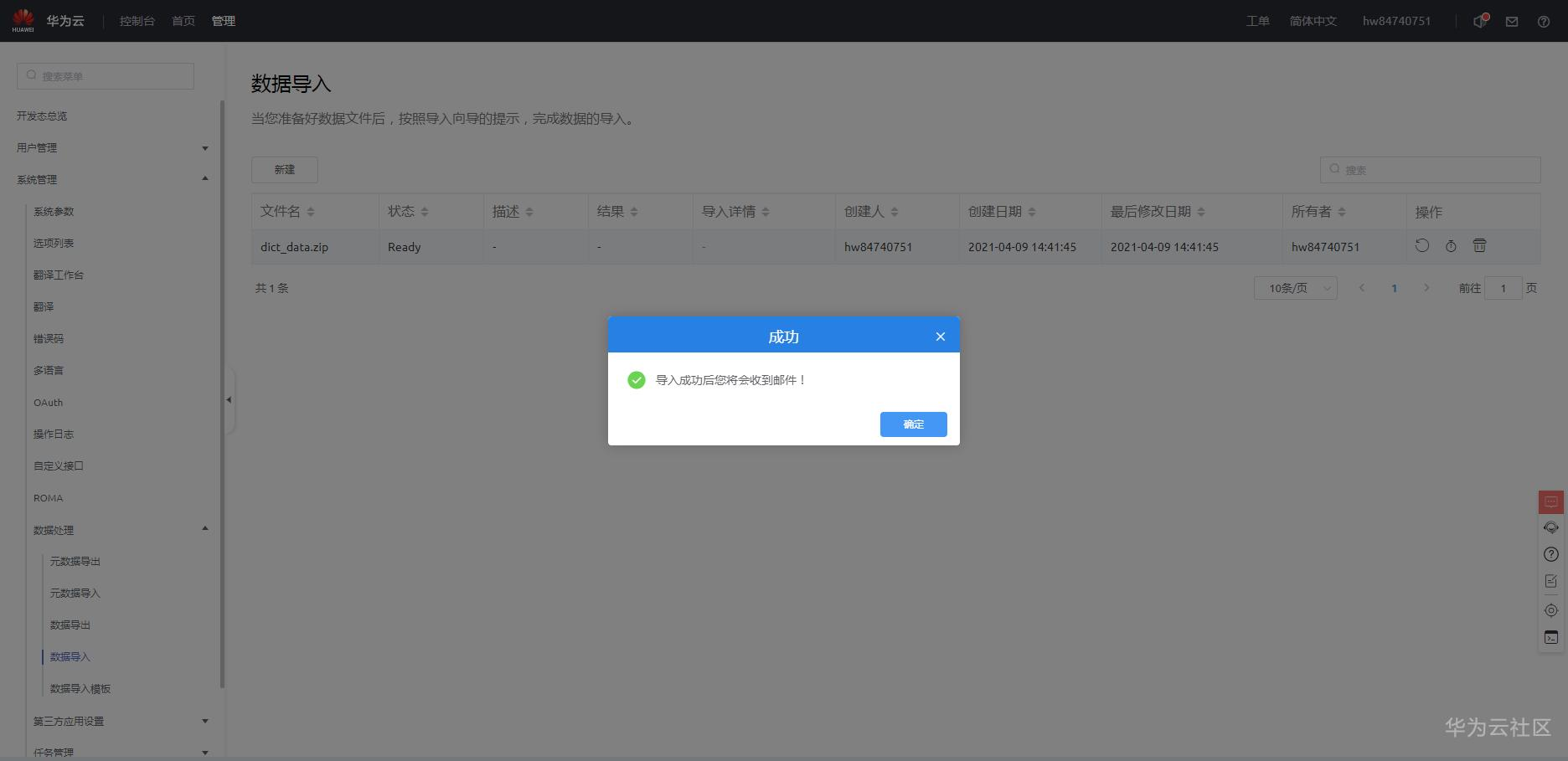The image size is (1568, 761).
Task: Sort the table by 创建日期 column
Action: click(x=1032, y=212)
